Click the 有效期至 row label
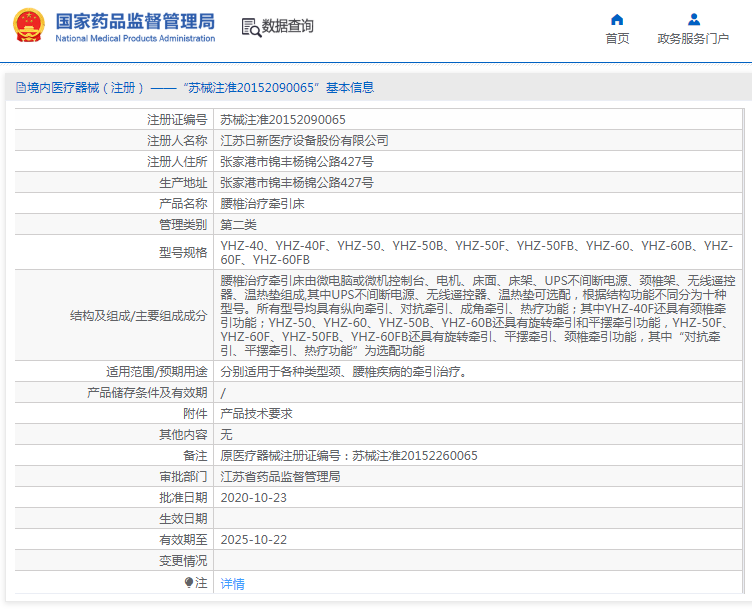 pos(183,540)
